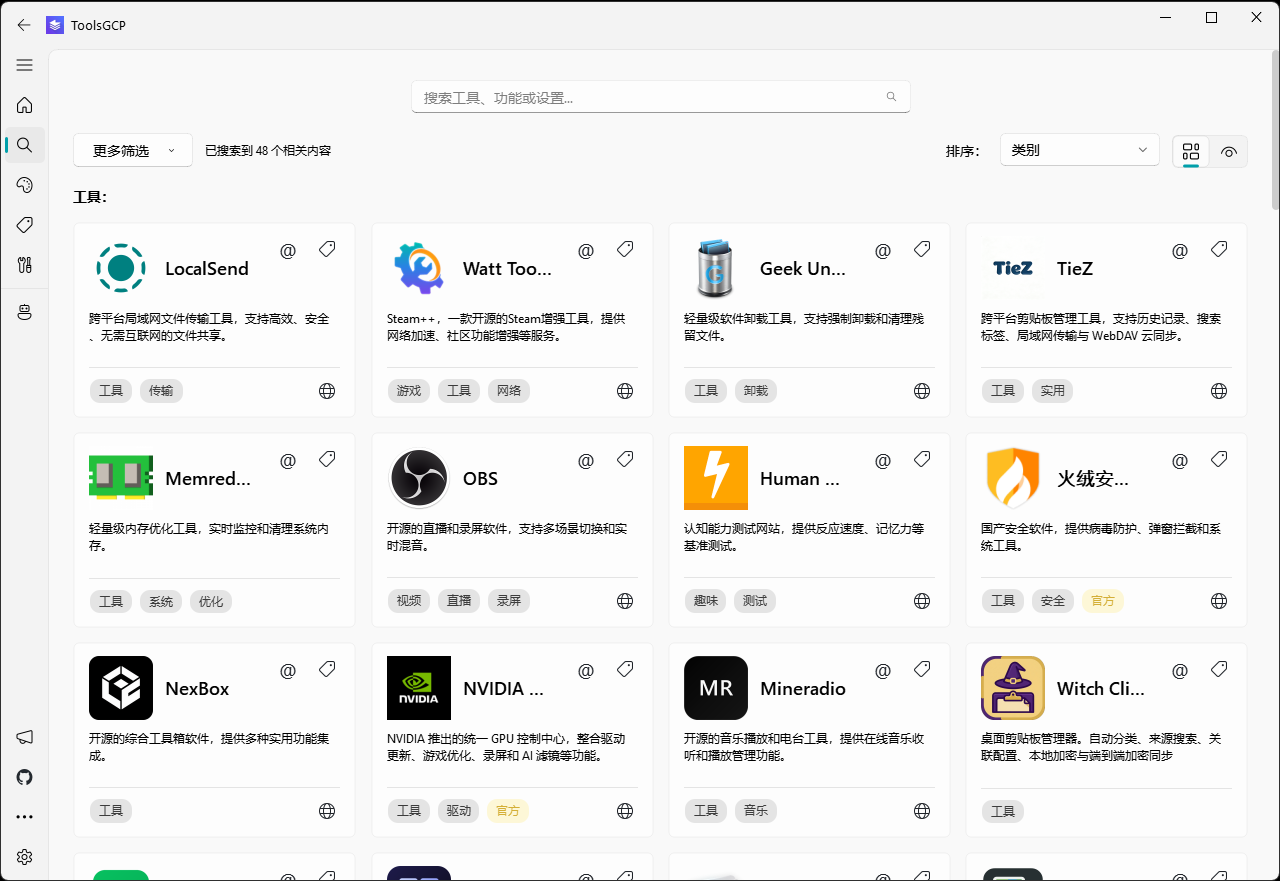Click the OBS application logo
This screenshot has width=1280, height=881.
(419, 478)
